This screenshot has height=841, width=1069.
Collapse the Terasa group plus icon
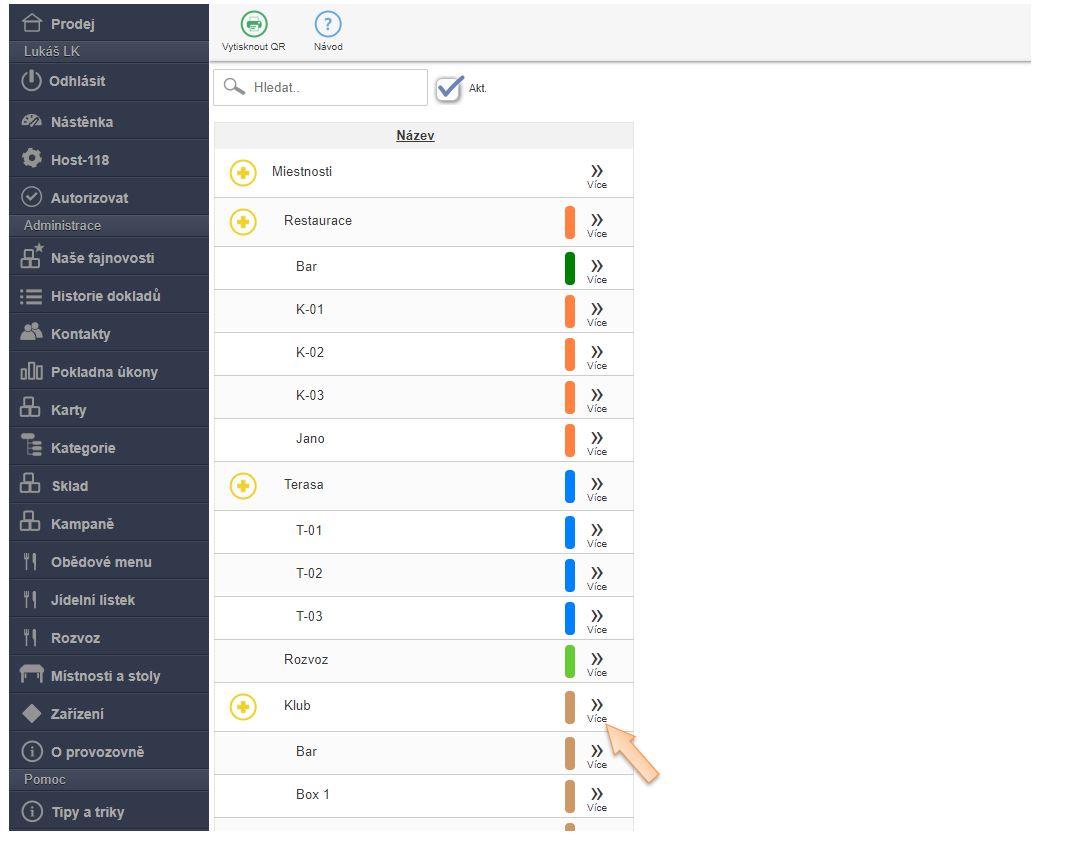(243, 486)
